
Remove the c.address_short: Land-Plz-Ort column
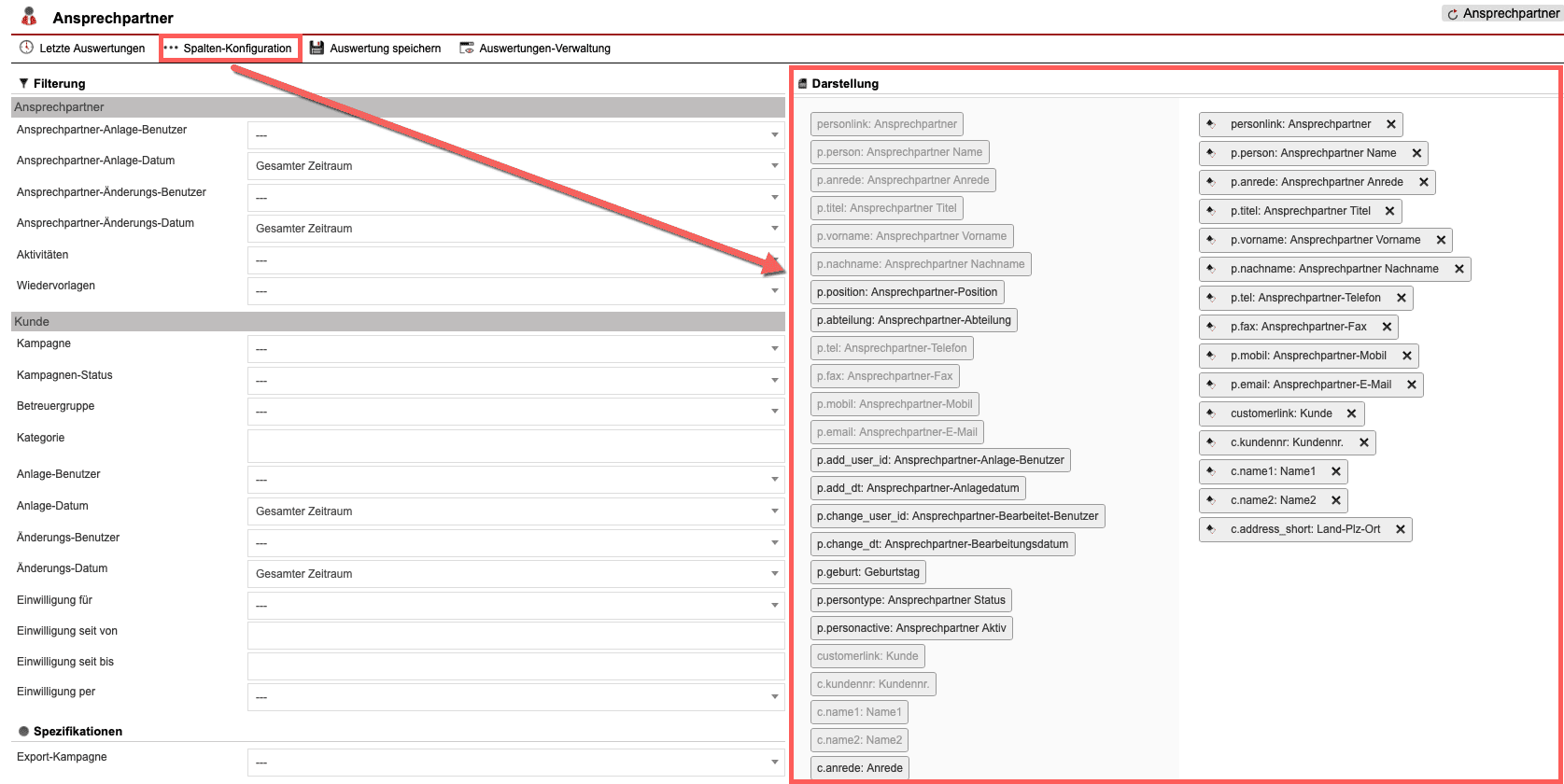(1401, 529)
